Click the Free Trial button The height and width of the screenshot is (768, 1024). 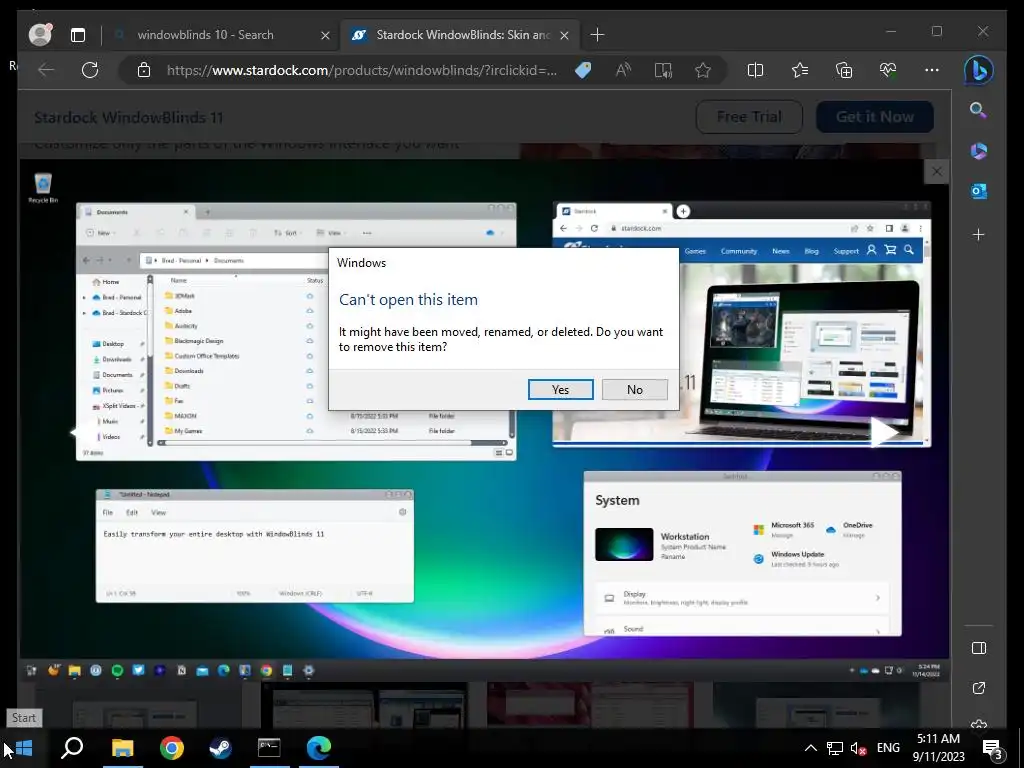point(749,117)
